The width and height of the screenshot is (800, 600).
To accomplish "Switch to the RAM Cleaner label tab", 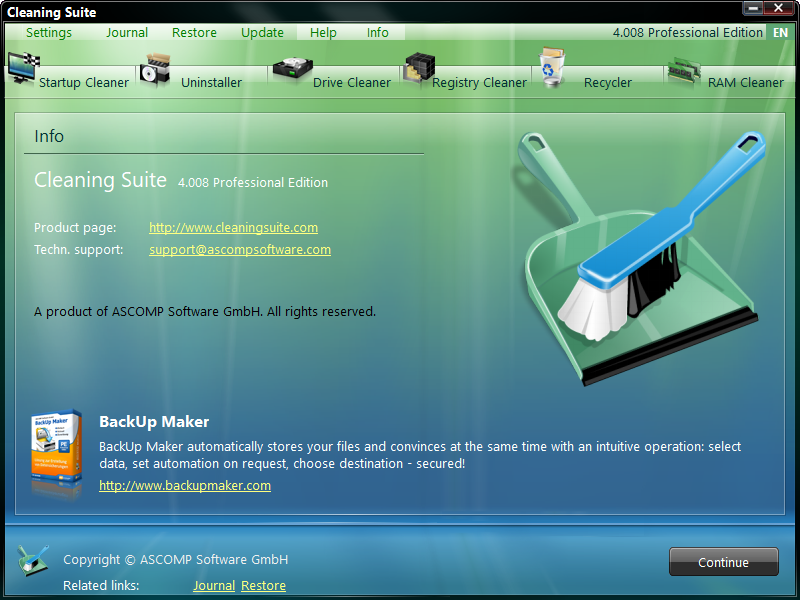I will click(746, 83).
